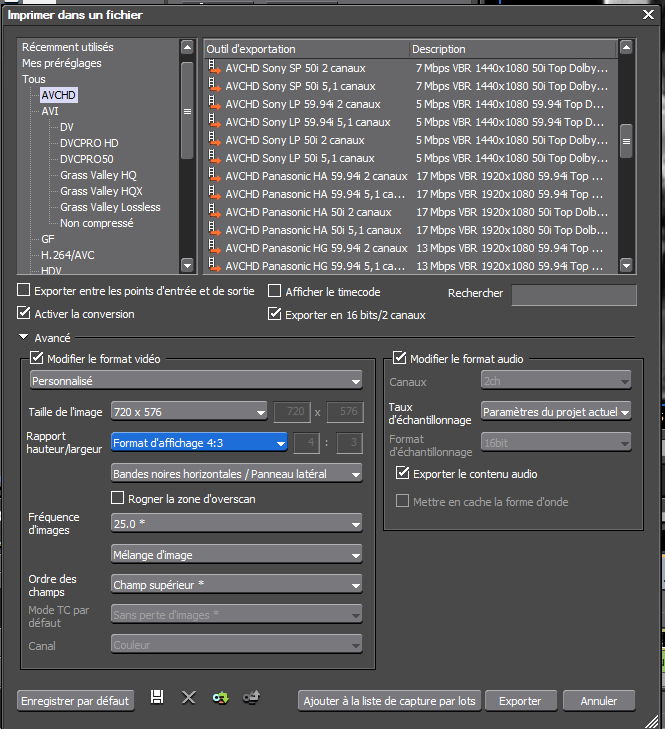Click Enregistrer par défaut button

coord(75,701)
